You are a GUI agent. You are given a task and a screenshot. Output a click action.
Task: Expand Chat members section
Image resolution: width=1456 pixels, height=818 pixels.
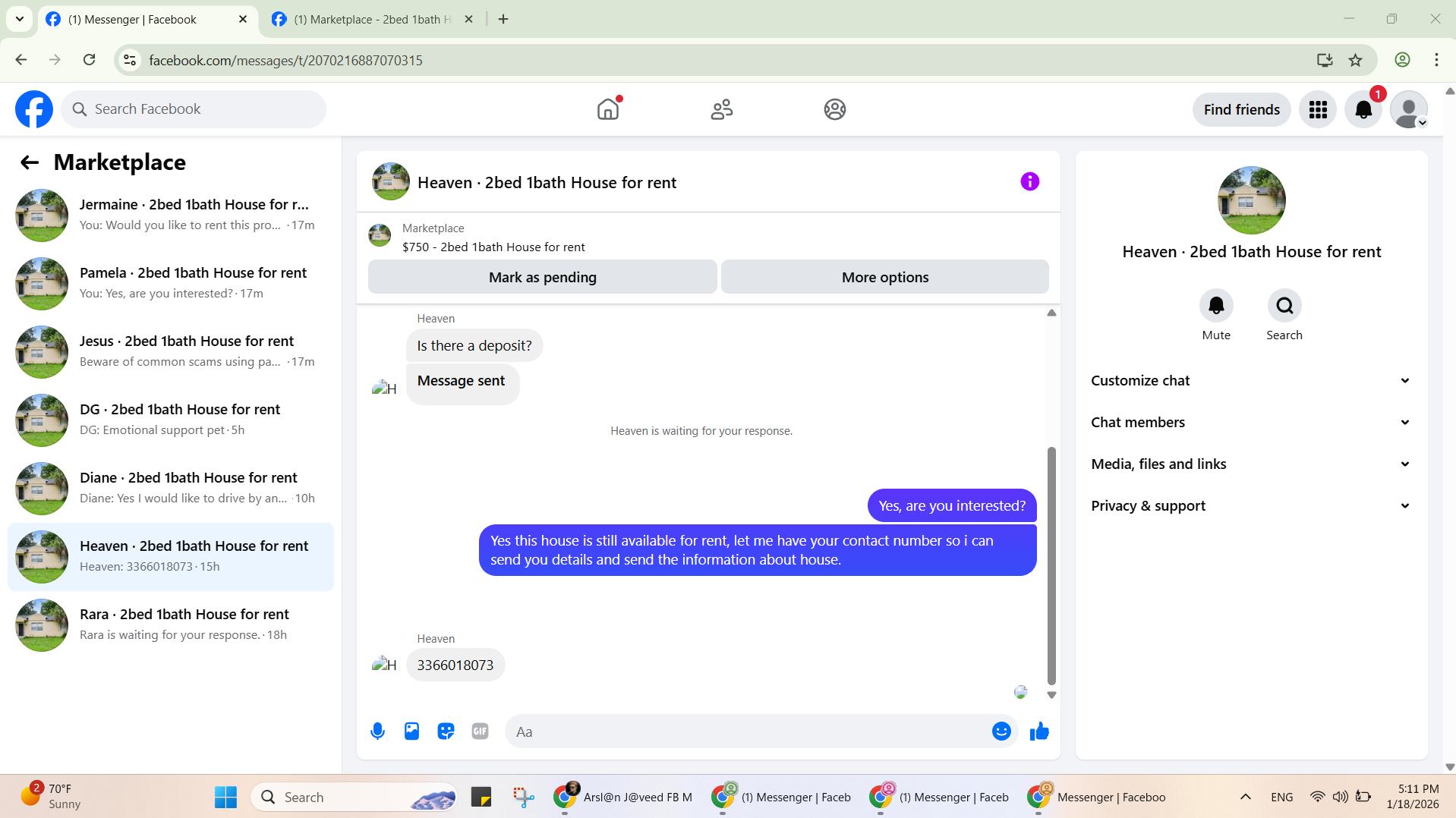click(1251, 422)
